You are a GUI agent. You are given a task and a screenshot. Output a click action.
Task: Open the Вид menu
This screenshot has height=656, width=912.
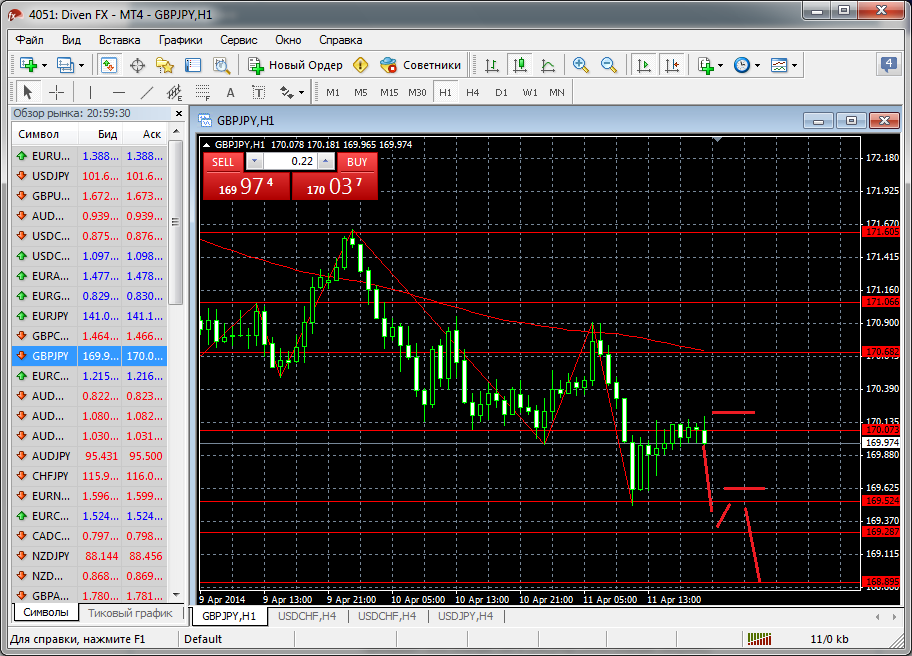point(72,40)
